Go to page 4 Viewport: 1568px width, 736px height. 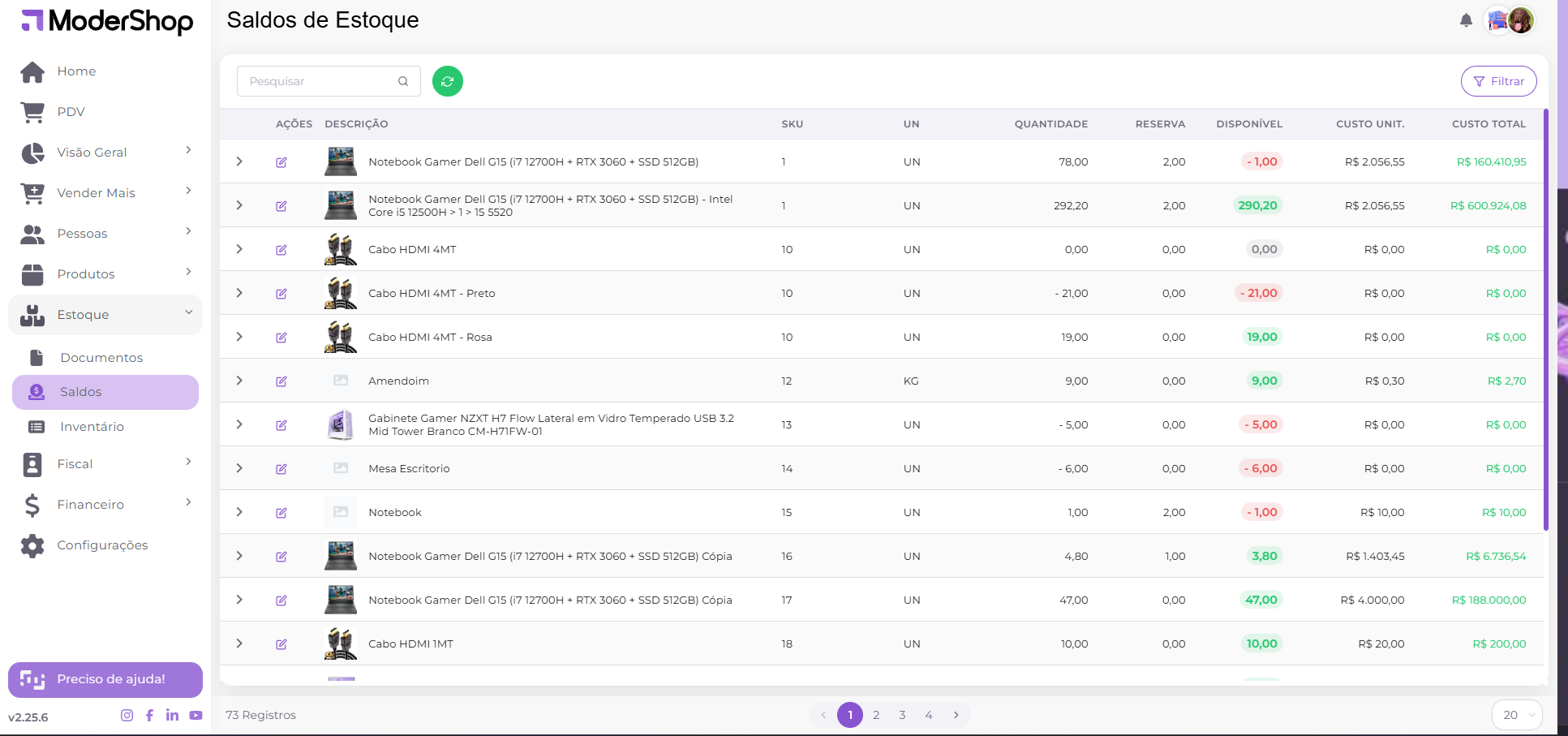pos(929,715)
